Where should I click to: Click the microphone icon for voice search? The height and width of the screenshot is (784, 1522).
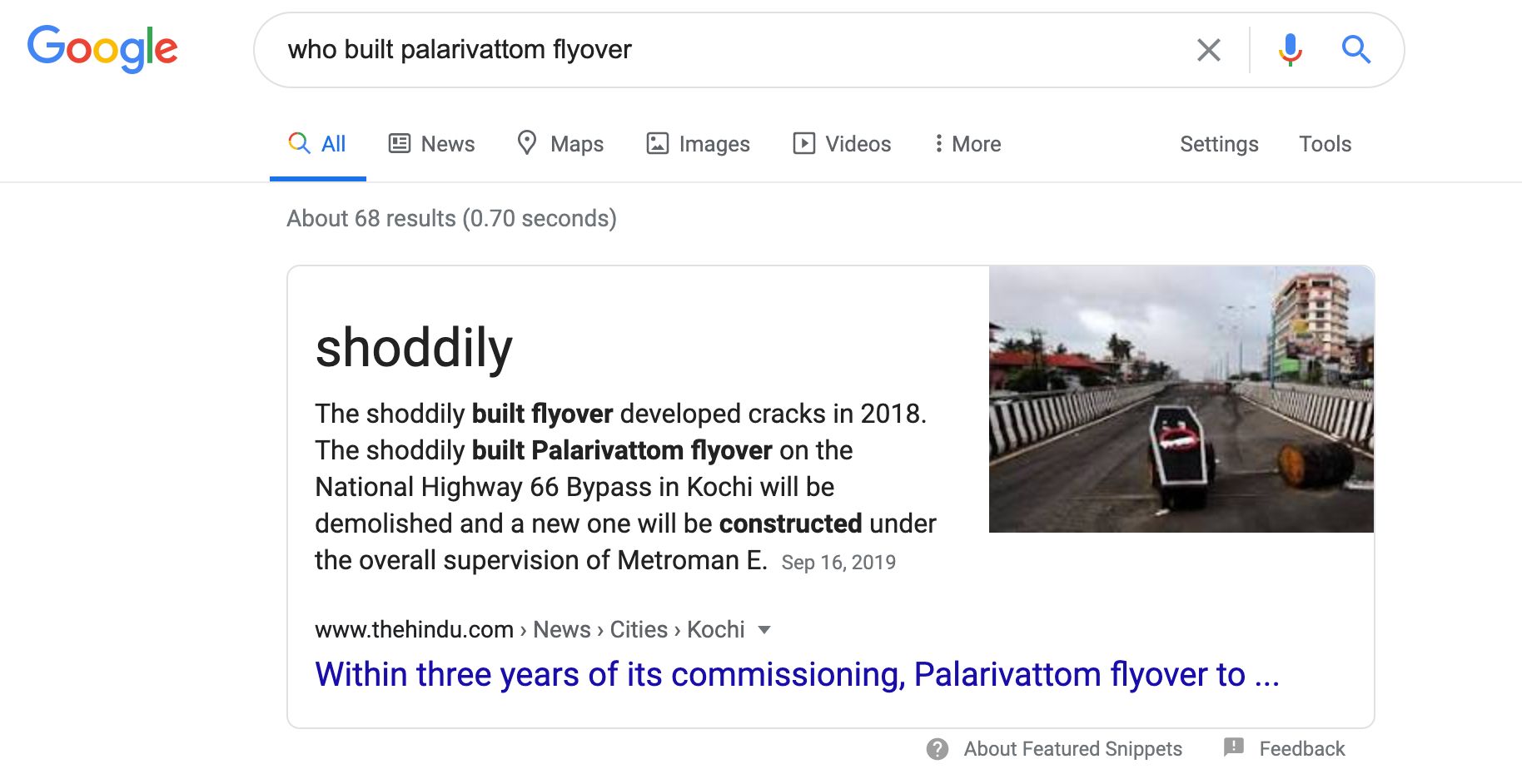pyautogui.click(x=1290, y=49)
